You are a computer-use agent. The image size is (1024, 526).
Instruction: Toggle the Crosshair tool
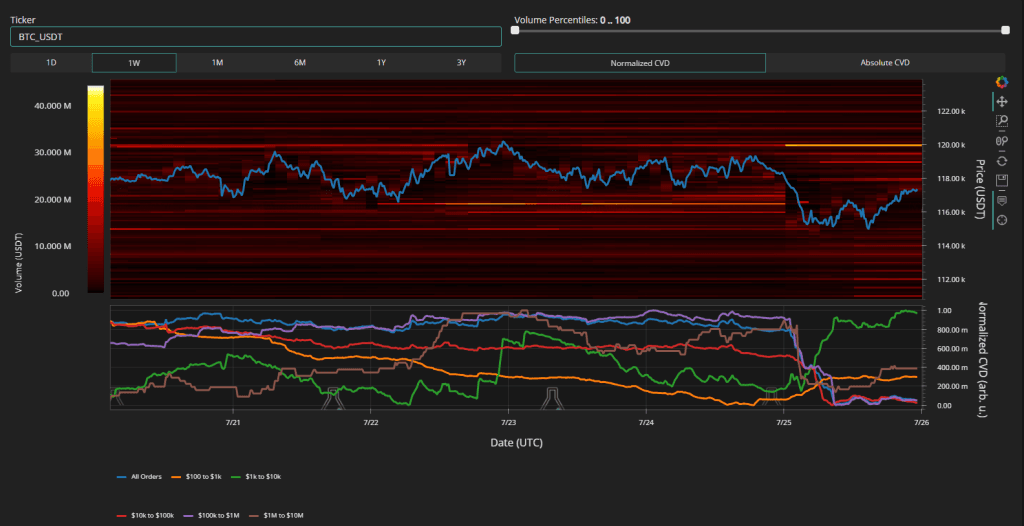tap(1001, 220)
